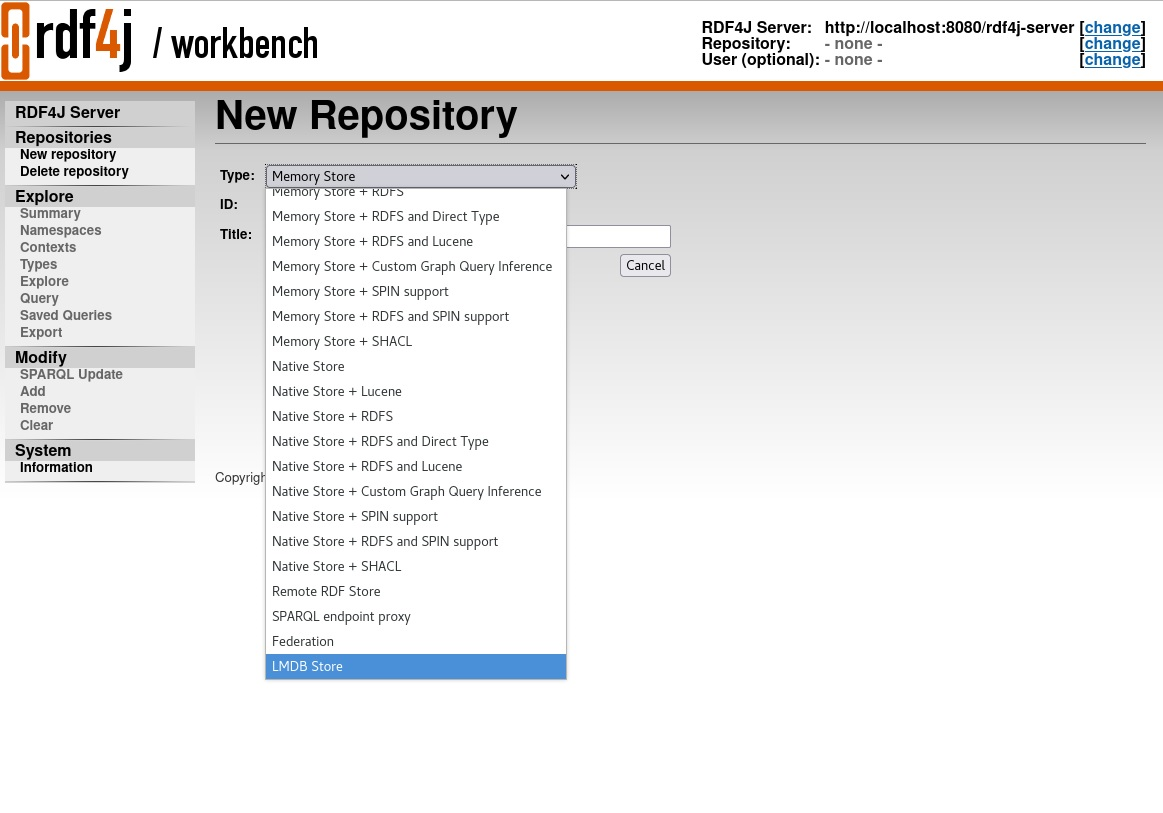The height and width of the screenshot is (813, 1163).
Task: Select LMDB Store option
Action: [x=415, y=666]
